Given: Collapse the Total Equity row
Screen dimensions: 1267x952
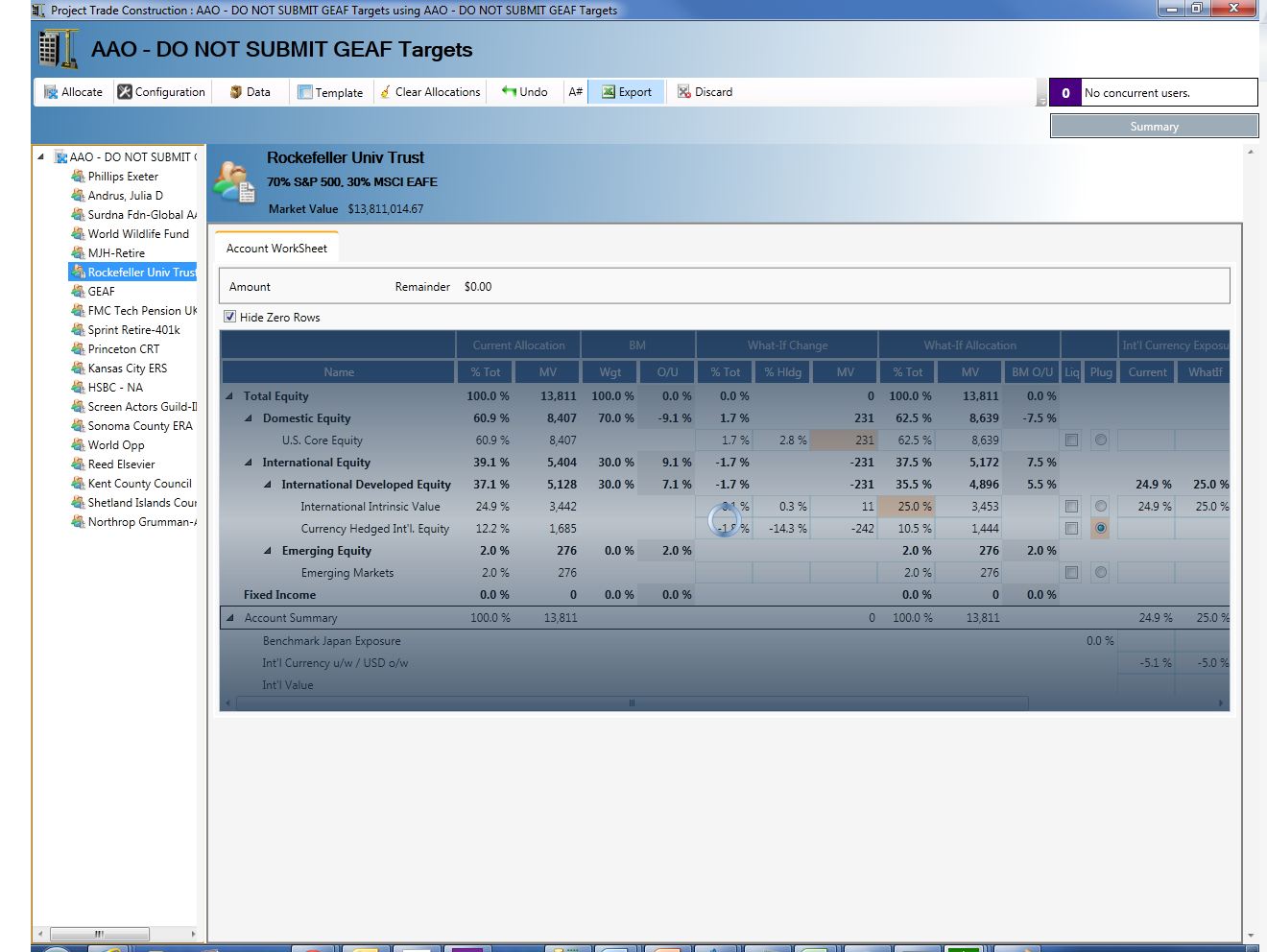Looking at the screenshot, I should [x=229, y=396].
